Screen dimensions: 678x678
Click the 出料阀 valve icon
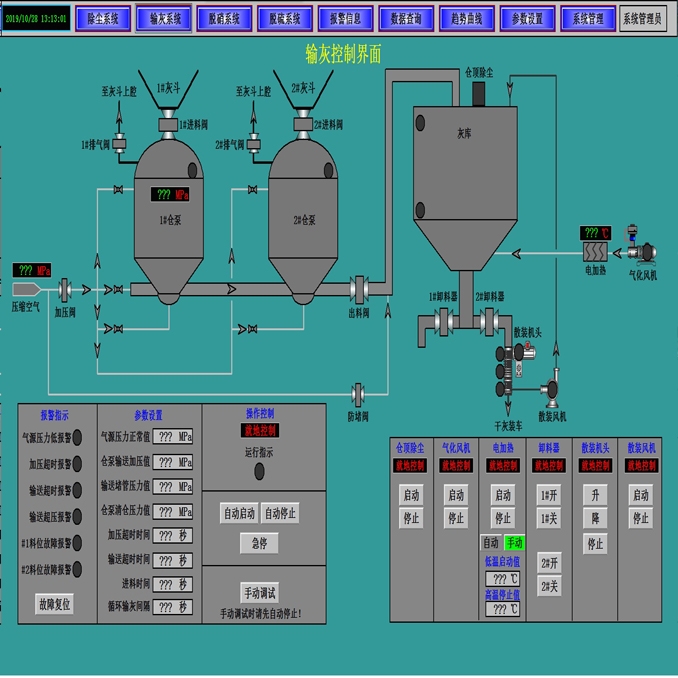[359, 289]
